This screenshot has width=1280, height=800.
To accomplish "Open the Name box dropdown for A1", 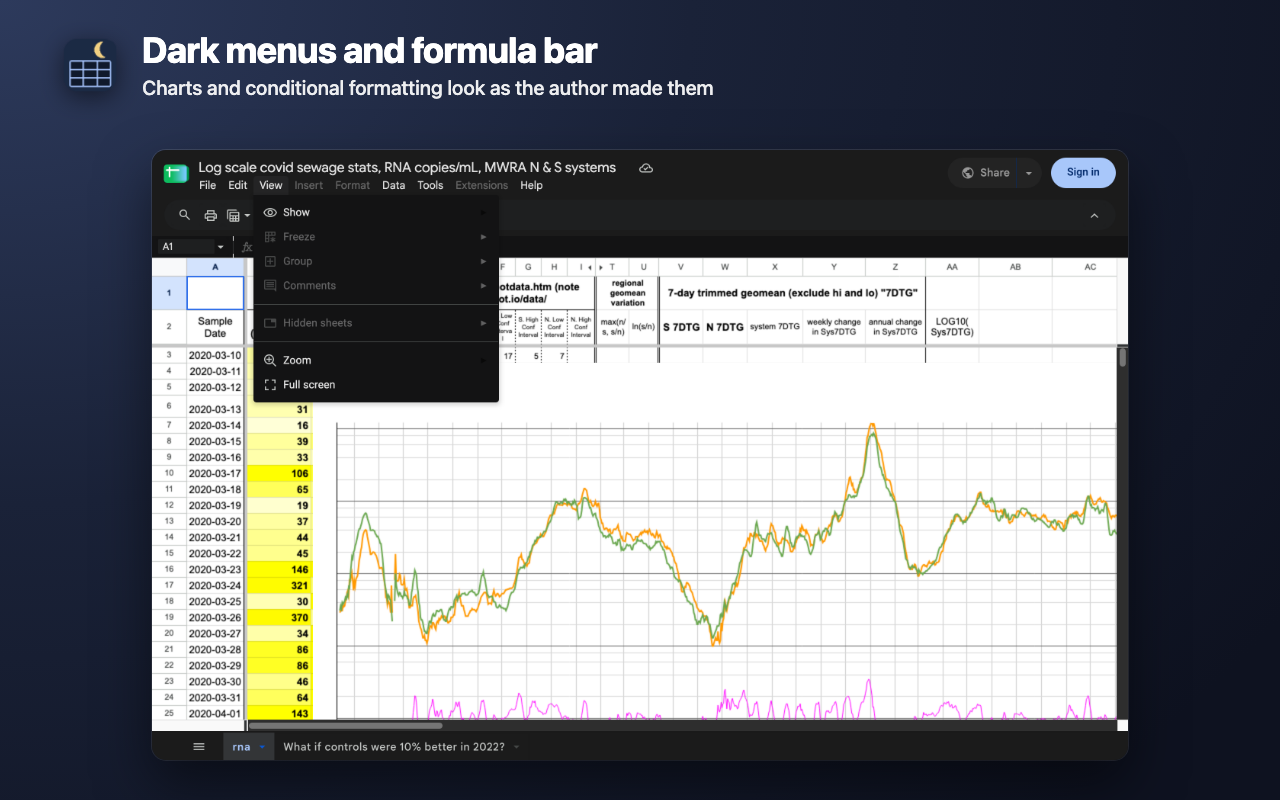I will pyautogui.click(x=220, y=247).
